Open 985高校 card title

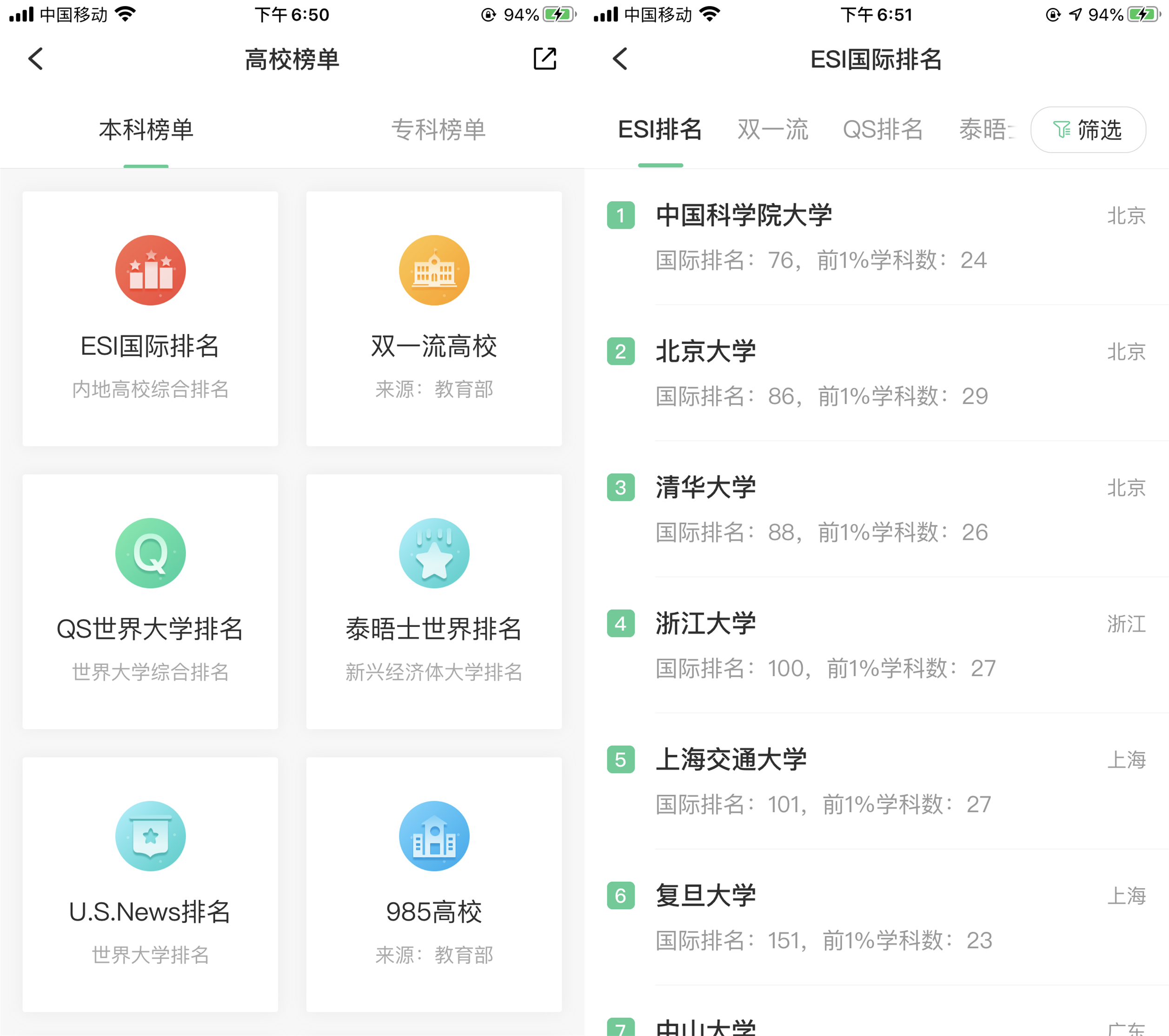434,912
